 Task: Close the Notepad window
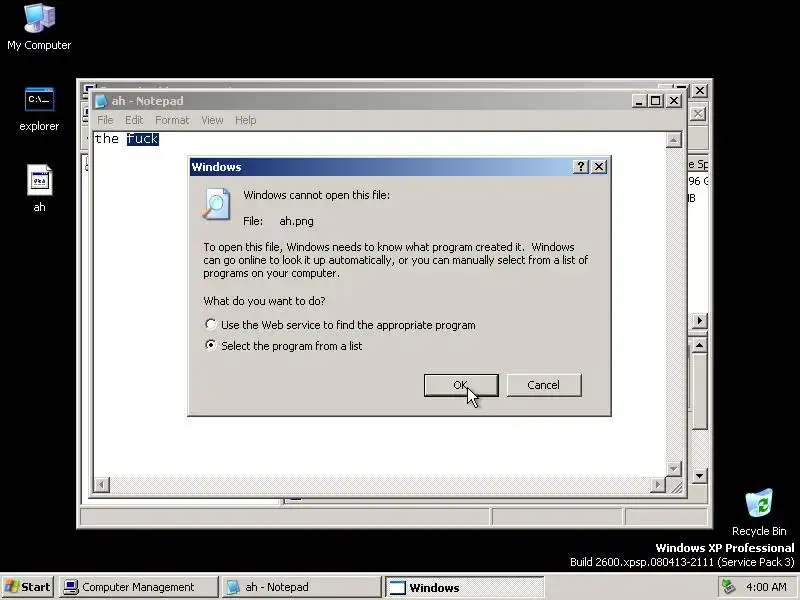click(674, 101)
